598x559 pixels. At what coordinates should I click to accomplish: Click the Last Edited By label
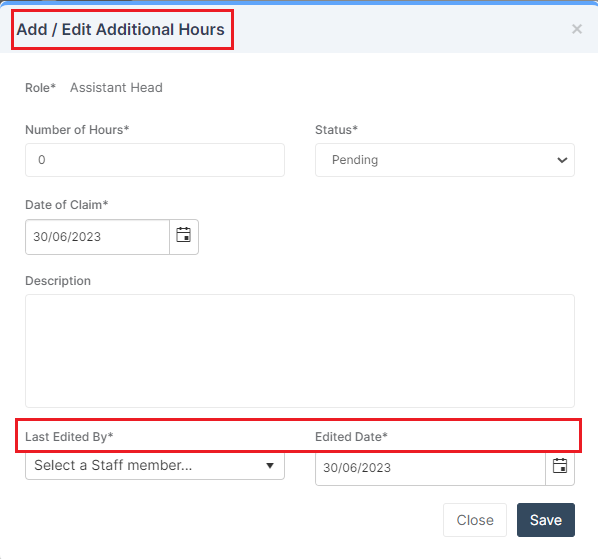[69, 437]
